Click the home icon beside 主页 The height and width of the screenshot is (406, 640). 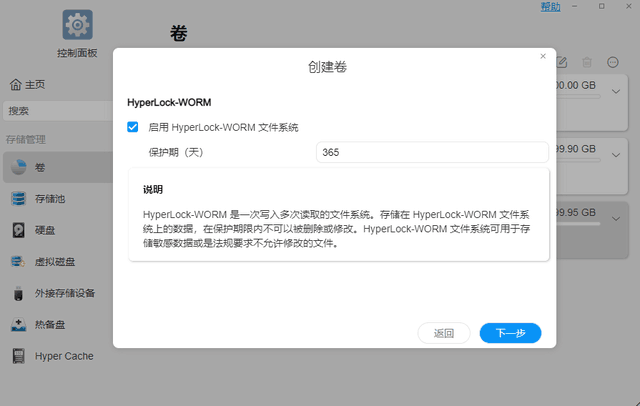click(x=16, y=84)
